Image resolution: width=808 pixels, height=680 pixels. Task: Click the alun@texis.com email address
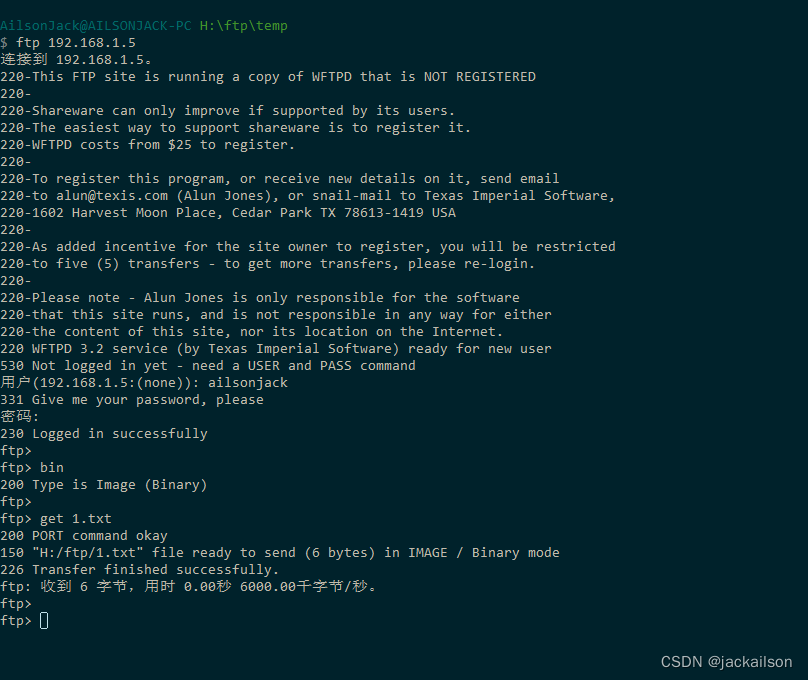(112, 196)
